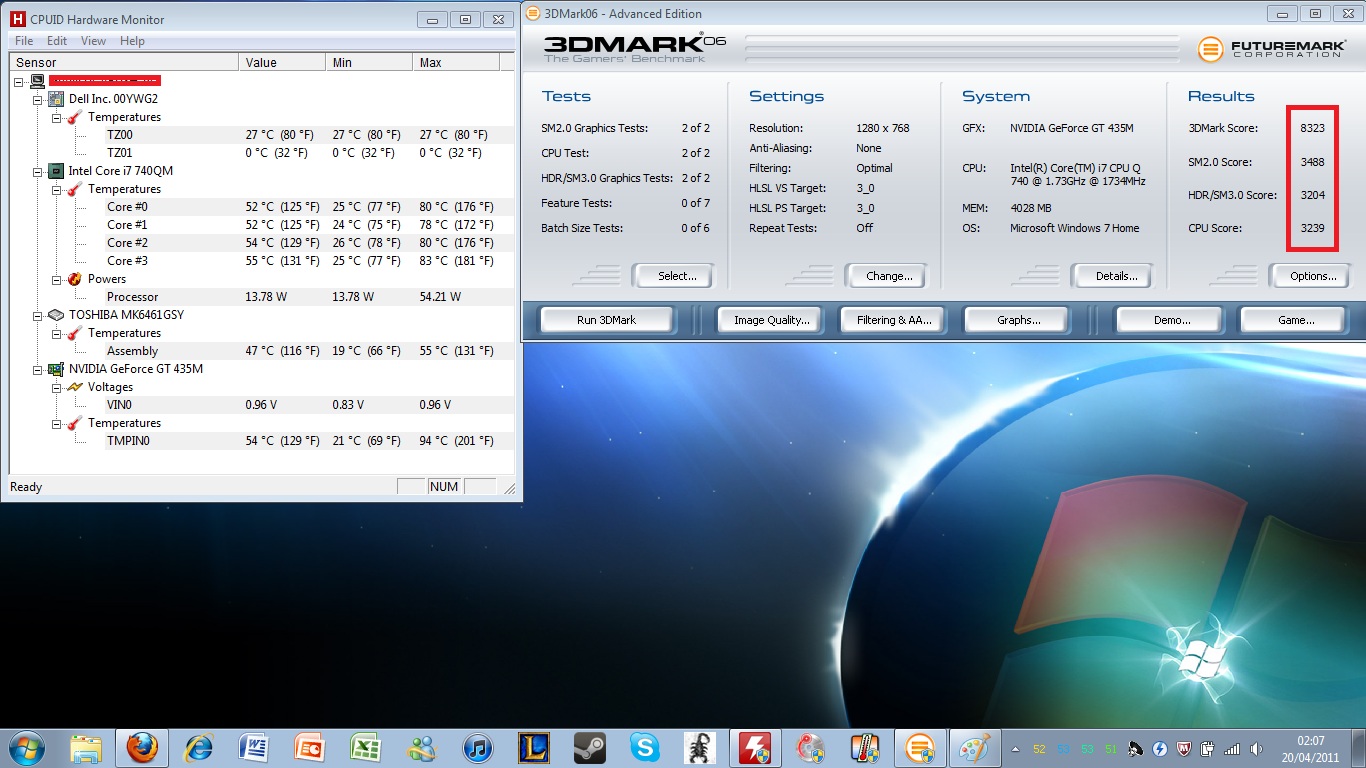Open the View menu in HWMonitor
Viewport: 1366px width, 768px height.
pyautogui.click(x=93, y=41)
